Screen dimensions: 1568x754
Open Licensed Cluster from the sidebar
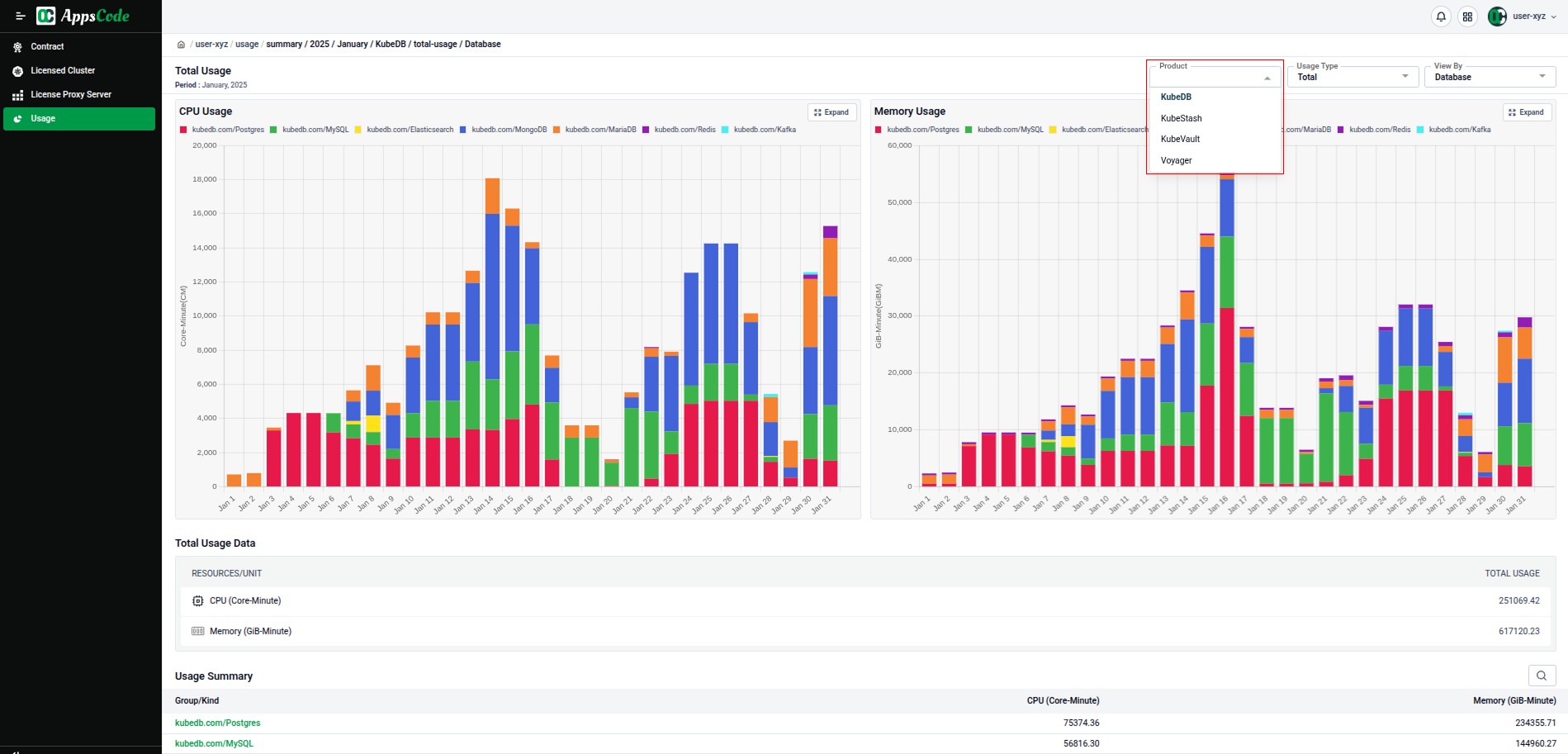tap(17, 70)
